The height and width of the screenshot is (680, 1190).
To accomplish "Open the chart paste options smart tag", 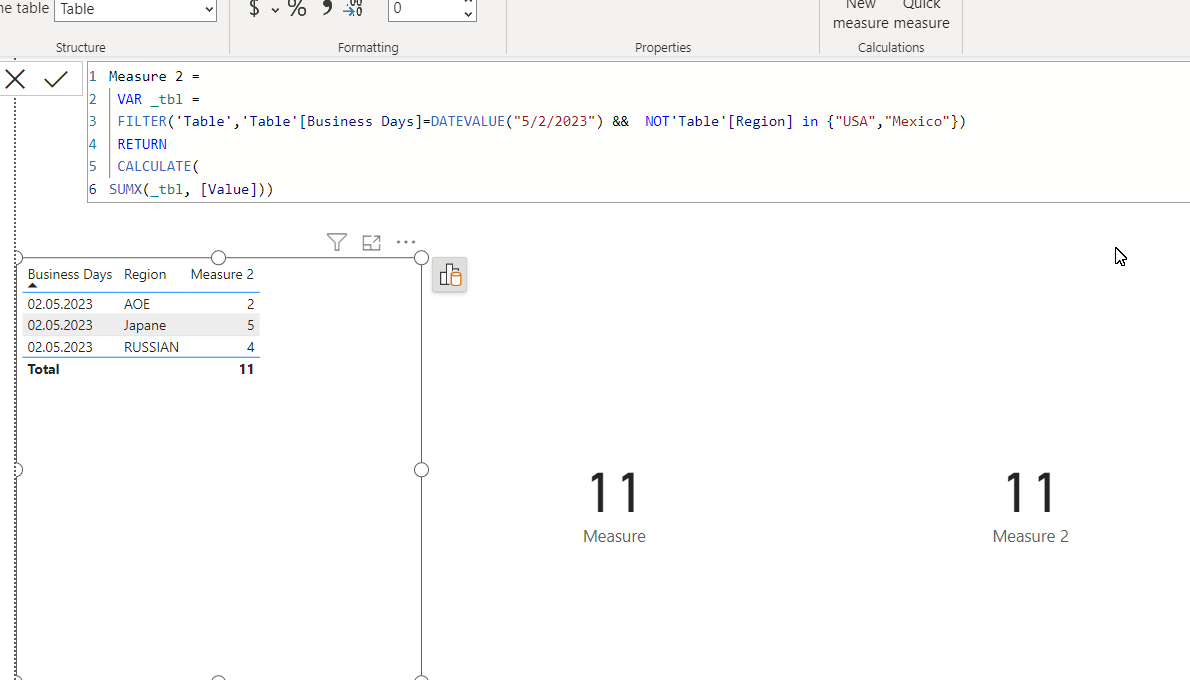I will point(449,275).
